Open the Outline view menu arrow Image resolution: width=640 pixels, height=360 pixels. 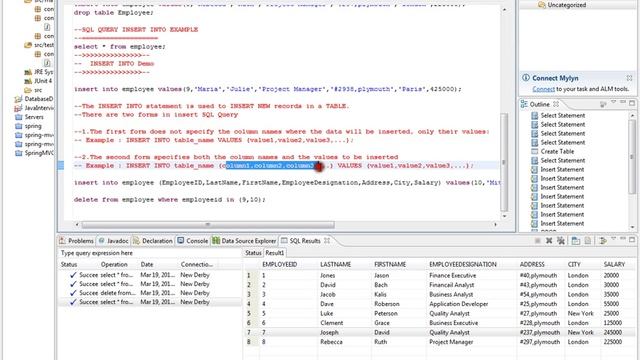(x=613, y=102)
